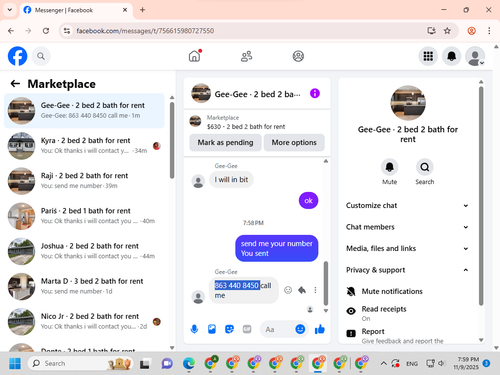Open the Kyra 2 bed 2 bath conversation
Viewport: 500px width, 375px height.
84,146
